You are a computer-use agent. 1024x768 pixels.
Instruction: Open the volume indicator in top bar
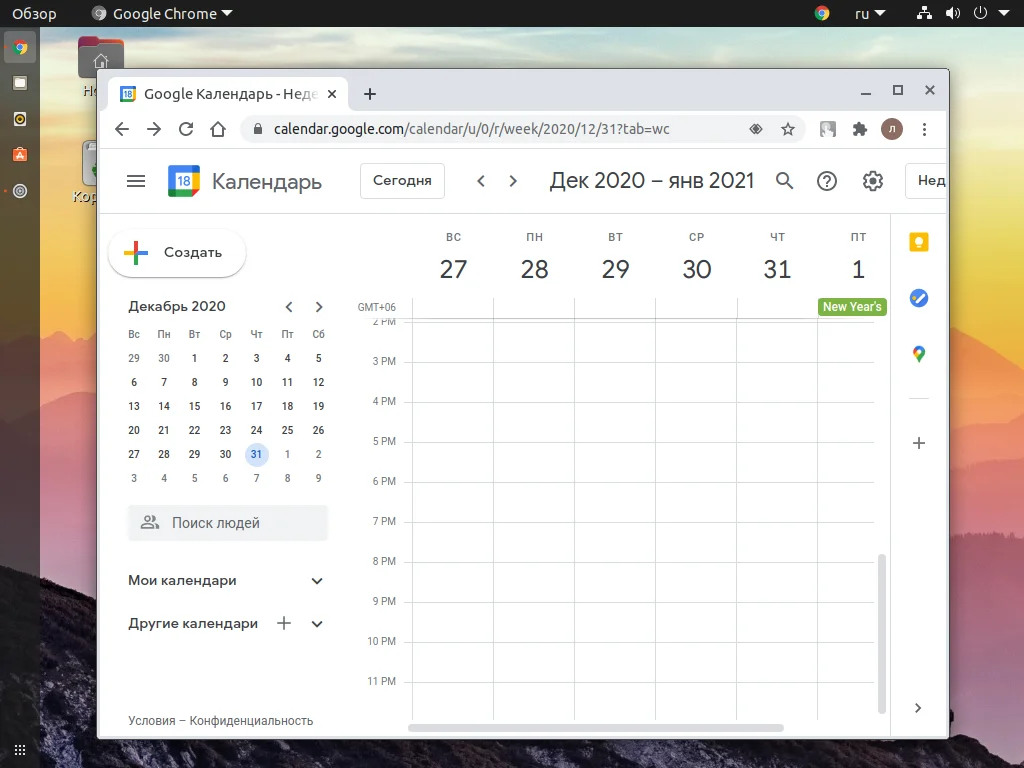pos(953,13)
